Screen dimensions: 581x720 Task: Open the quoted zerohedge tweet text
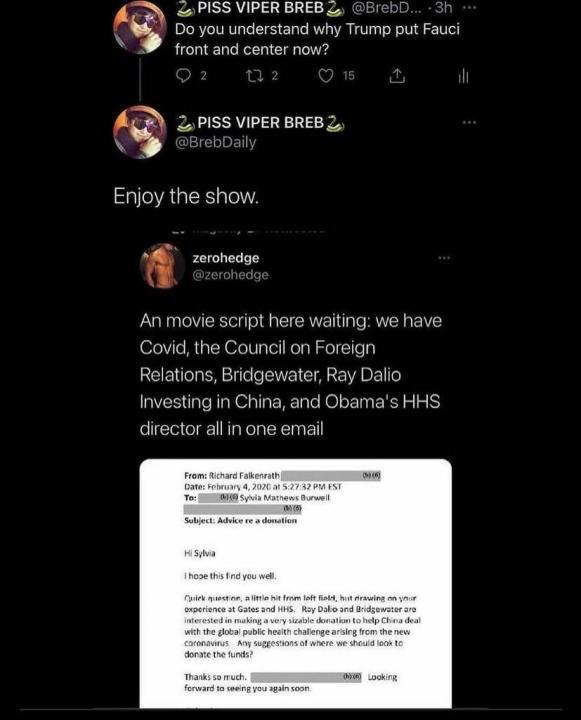(291, 374)
